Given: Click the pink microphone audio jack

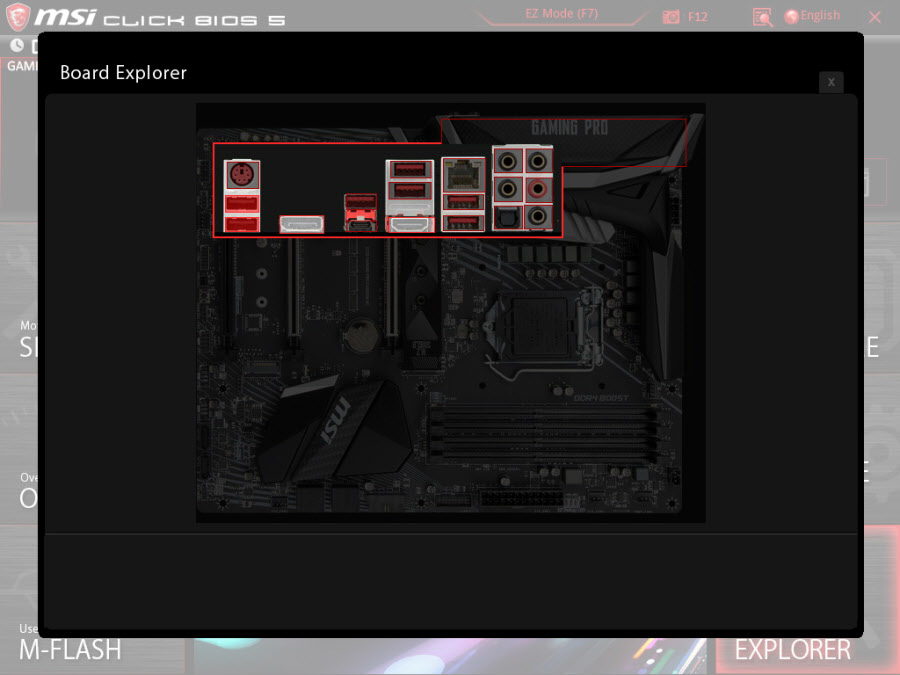Looking at the screenshot, I should click(x=538, y=187).
